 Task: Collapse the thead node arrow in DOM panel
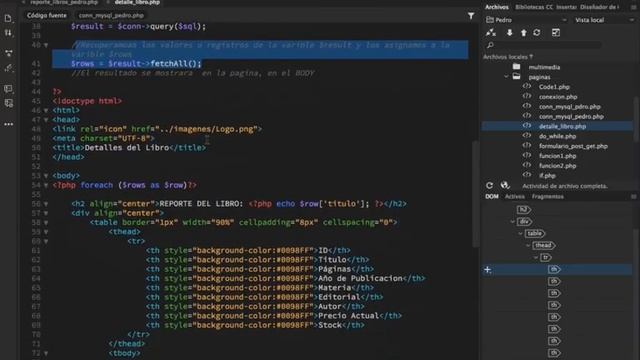pyautogui.click(x=528, y=245)
